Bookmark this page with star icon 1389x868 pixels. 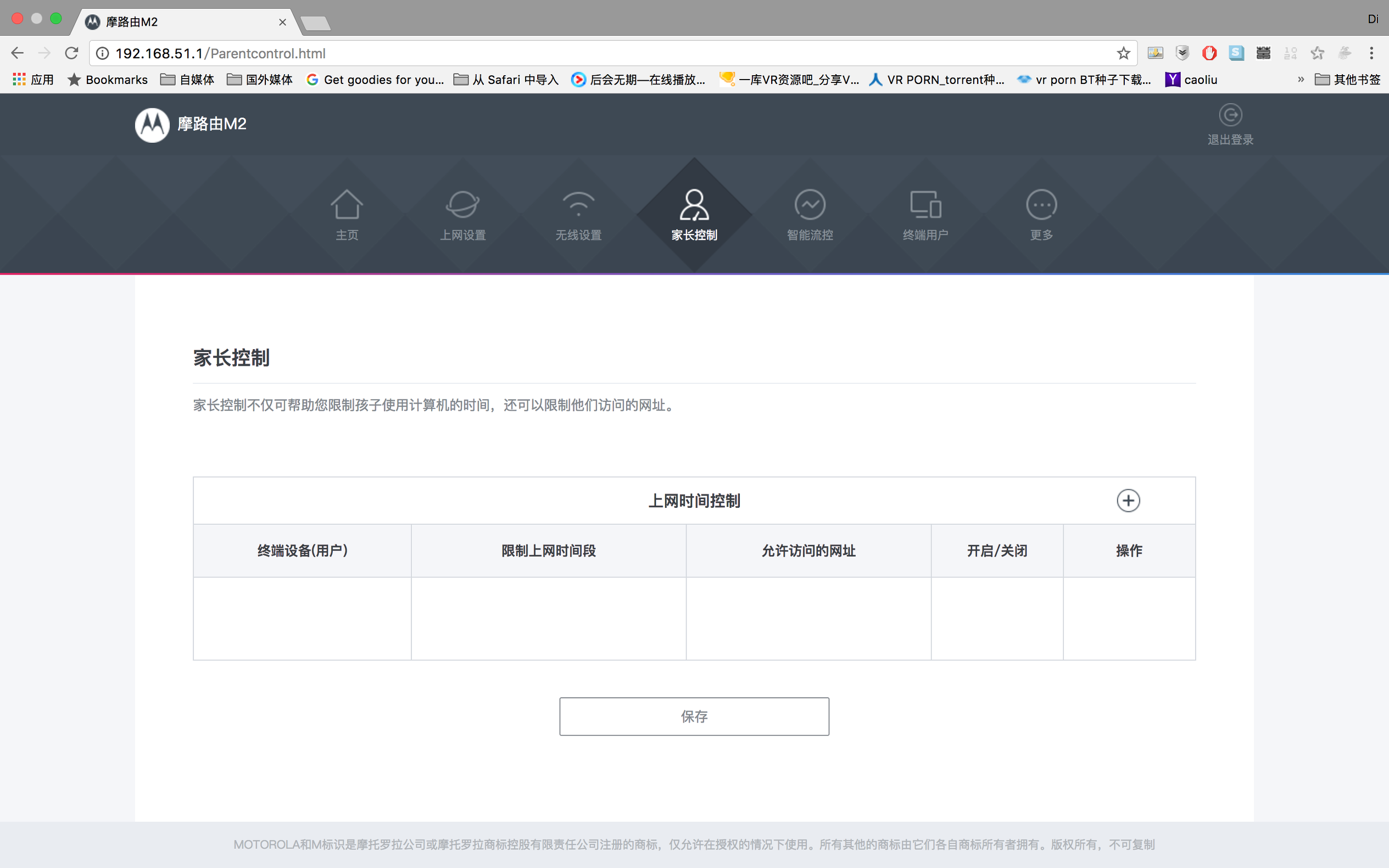(x=1123, y=53)
